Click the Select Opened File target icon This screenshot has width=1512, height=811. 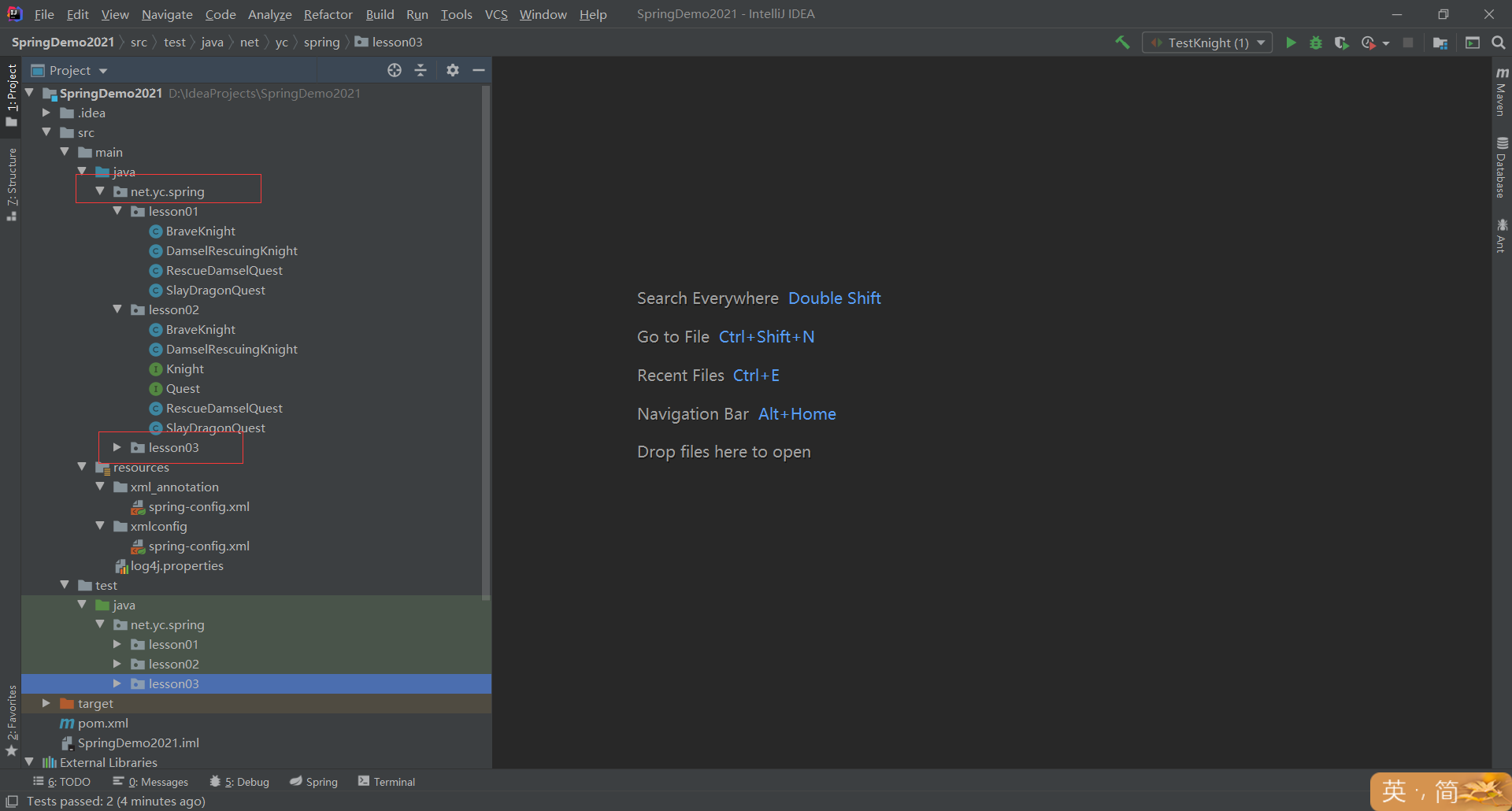click(395, 70)
